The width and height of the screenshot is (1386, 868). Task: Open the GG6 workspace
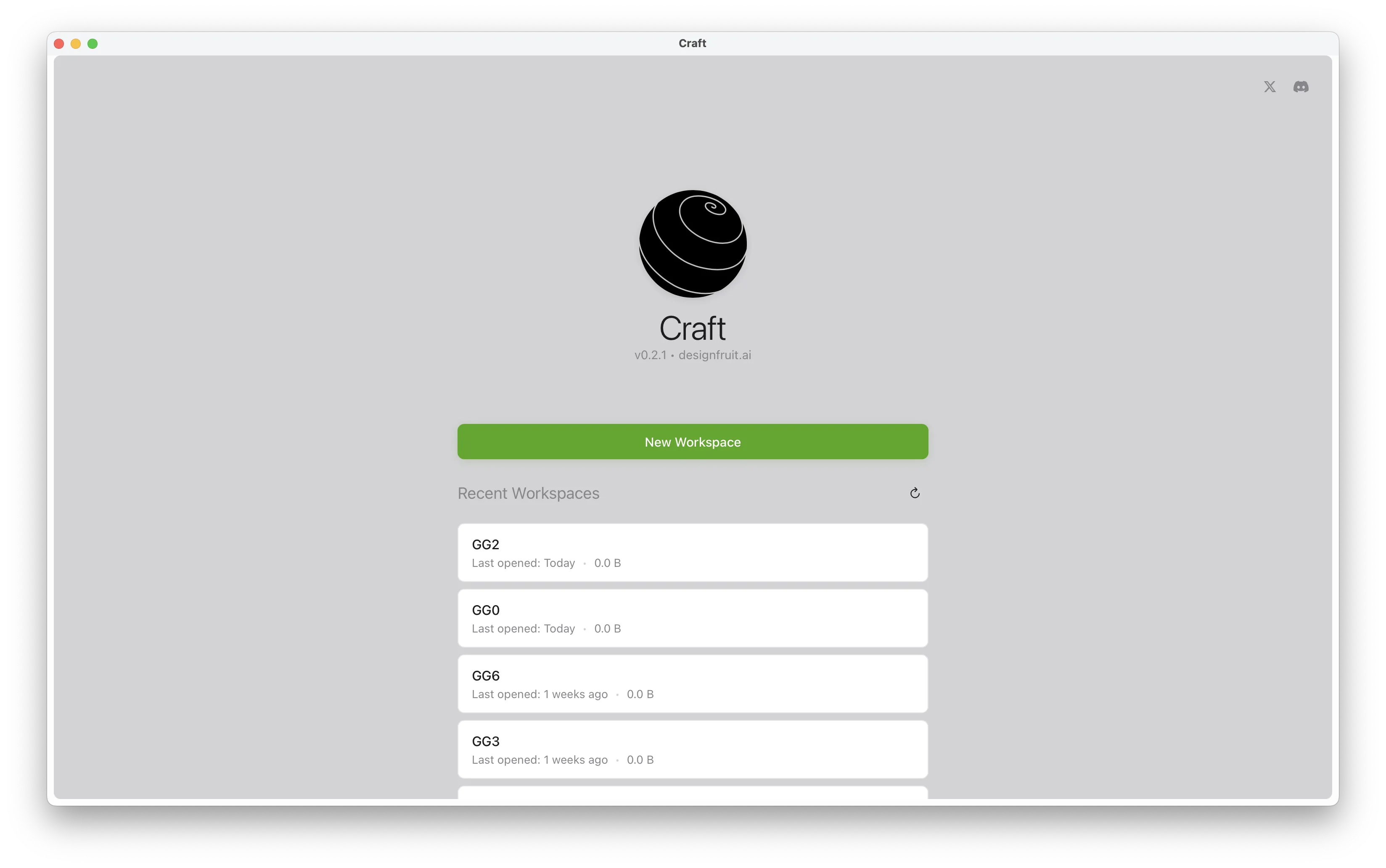pyautogui.click(x=692, y=683)
